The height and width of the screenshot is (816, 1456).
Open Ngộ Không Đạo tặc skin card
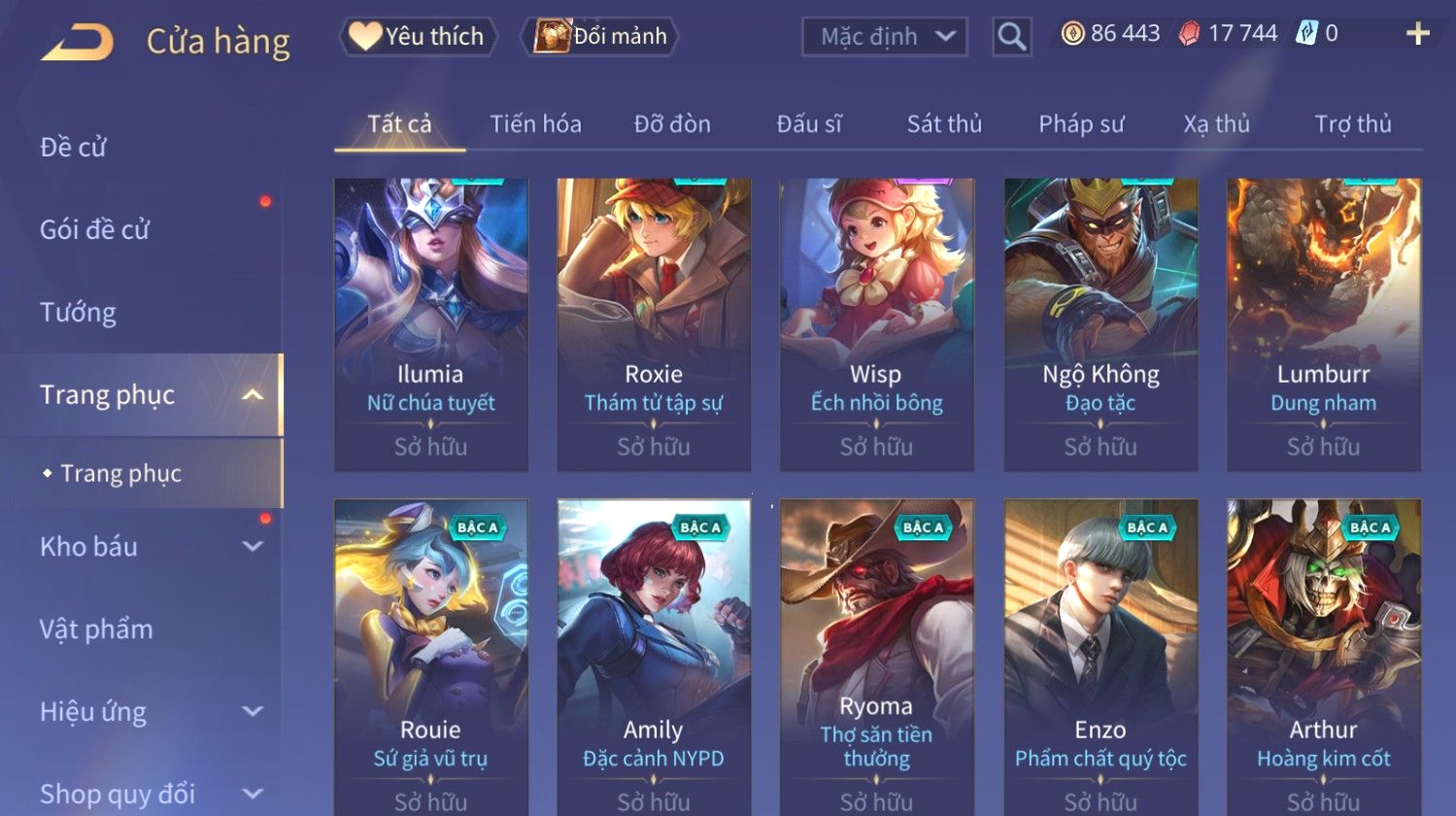pos(1100,324)
